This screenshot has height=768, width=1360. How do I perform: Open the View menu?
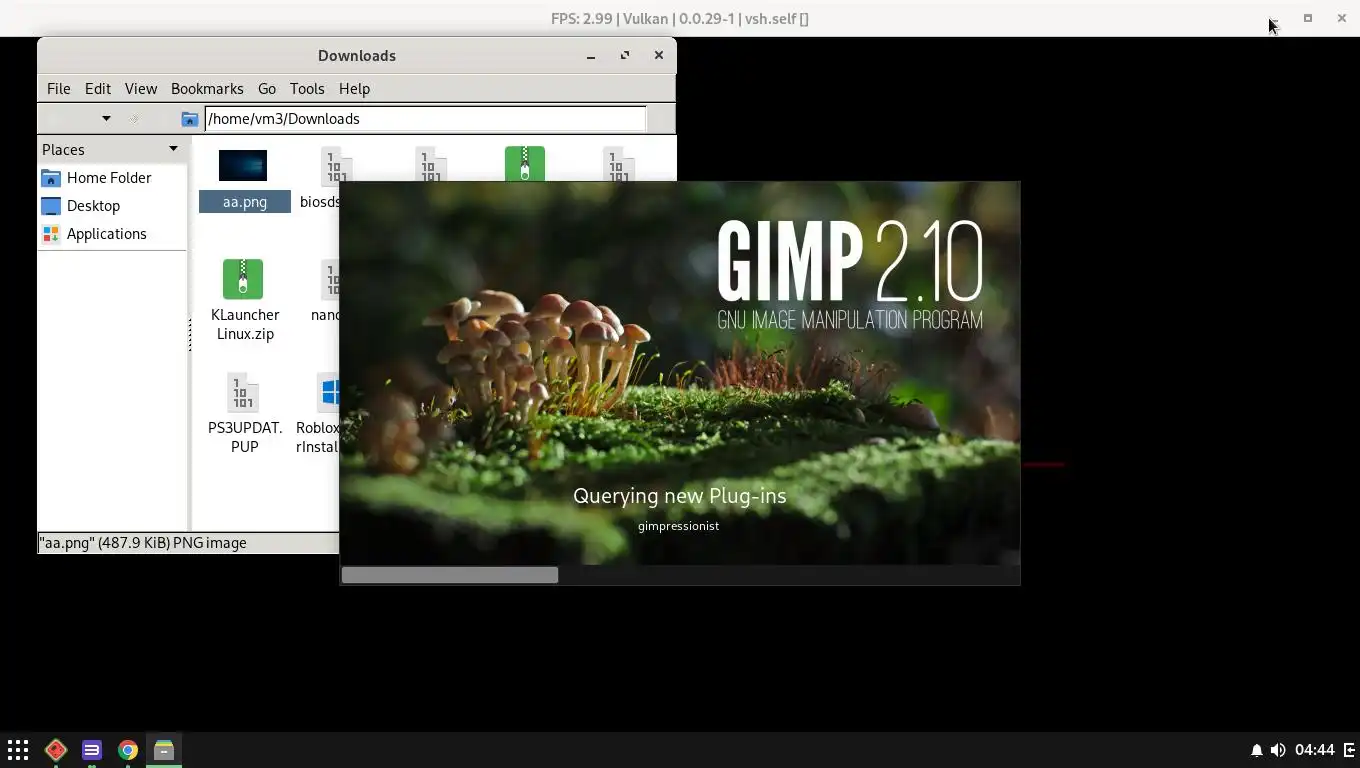(141, 88)
